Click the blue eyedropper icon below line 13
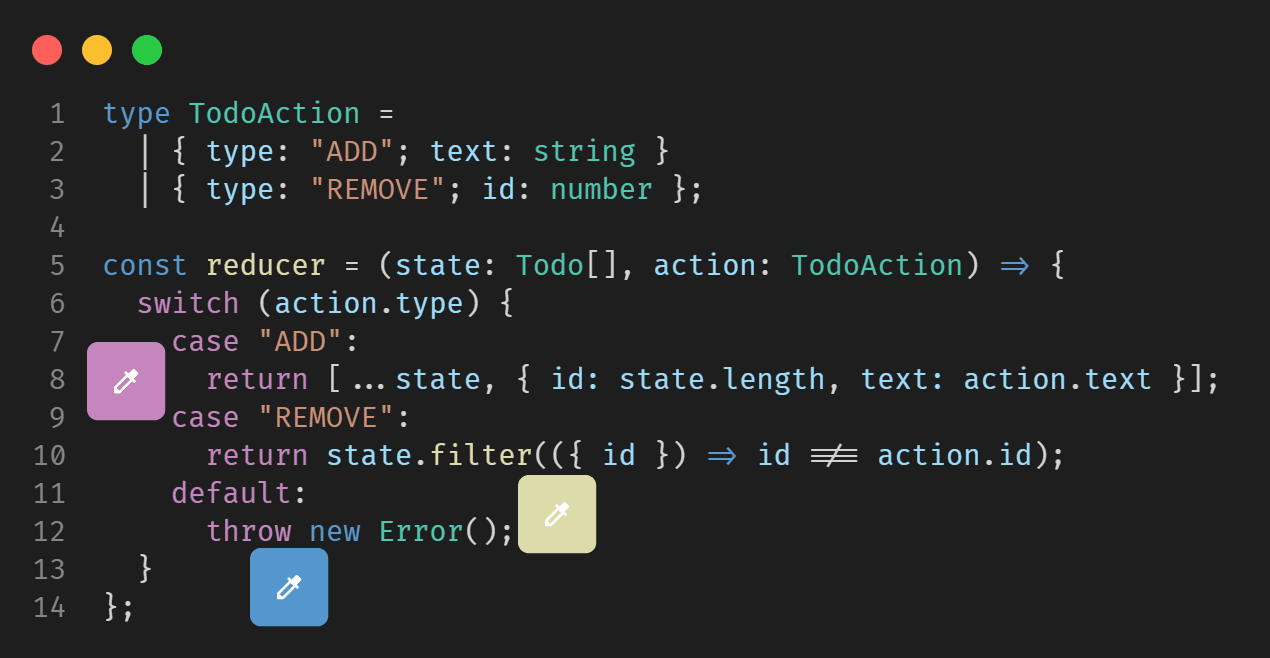Image resolution: width=1270 pixels, height=658 pixels. 289,587
